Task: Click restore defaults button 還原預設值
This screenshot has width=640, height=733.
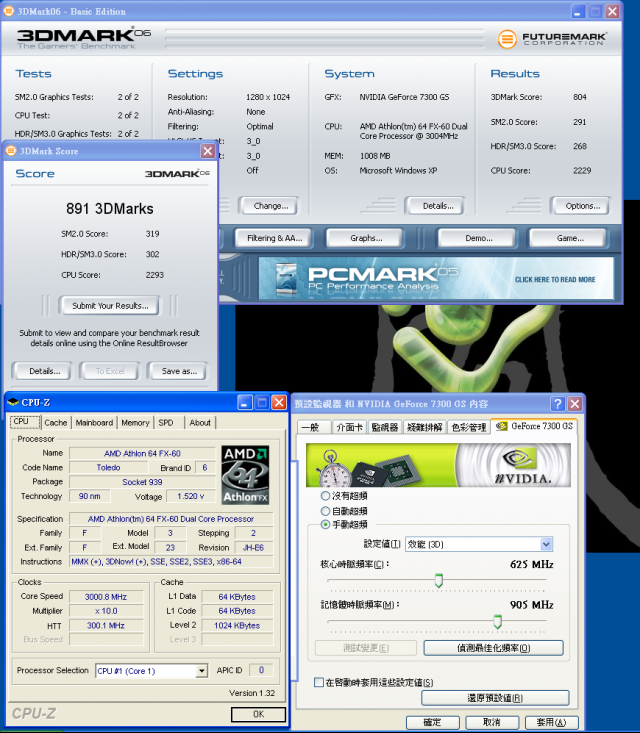Action: point(495,698)
